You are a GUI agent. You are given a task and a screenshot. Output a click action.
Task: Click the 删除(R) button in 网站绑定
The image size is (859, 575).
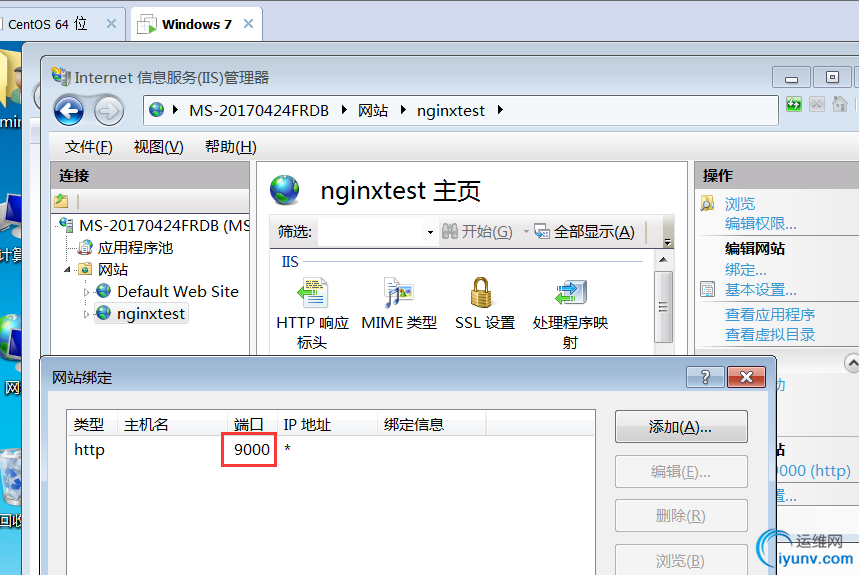click(681, 516)
